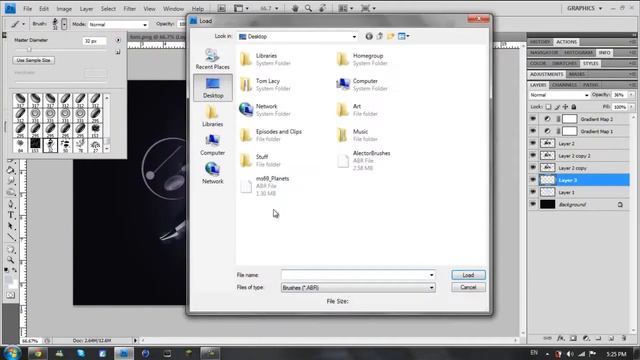Select the ms69_Planets ABR file
The height and width of the screenshot is (360, 640).
[265, 186]
